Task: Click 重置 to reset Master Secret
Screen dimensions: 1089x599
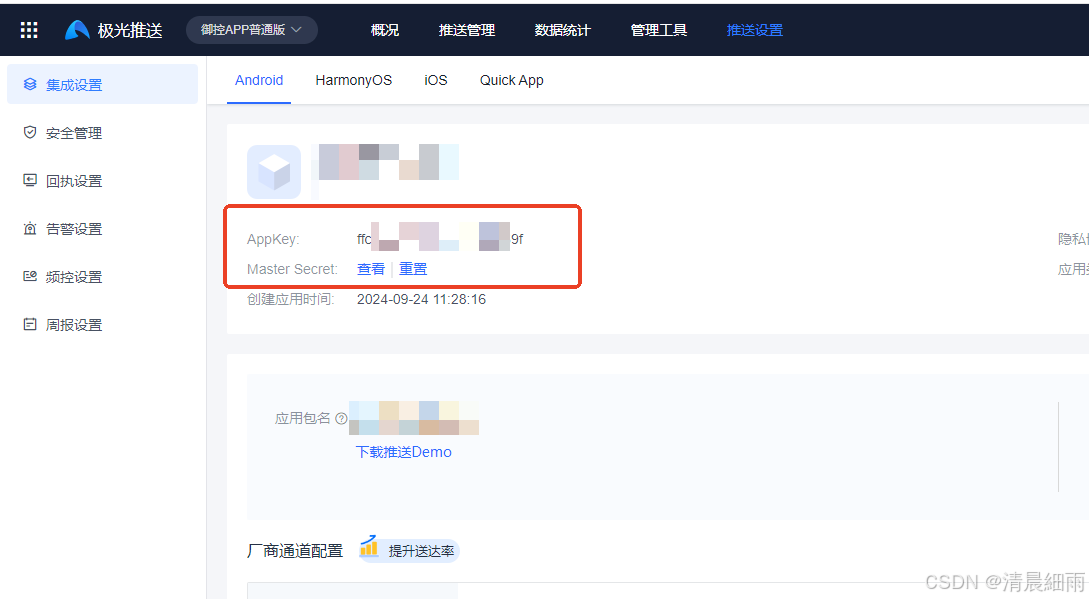Action: tap(413, 269)
